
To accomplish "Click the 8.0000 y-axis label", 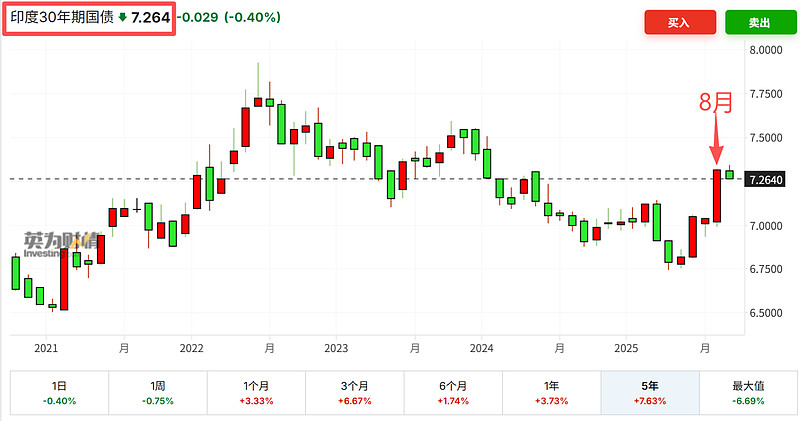I will [766, 50].
